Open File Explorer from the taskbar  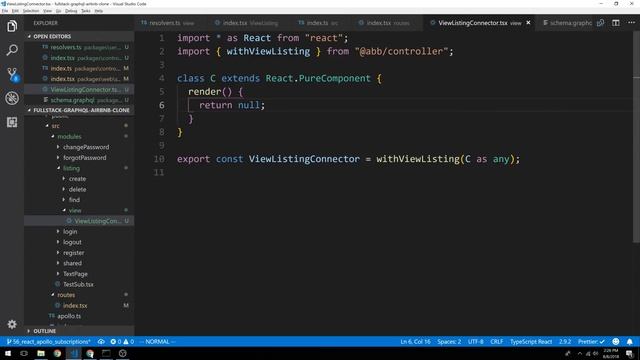pyautogui.click(x=41, y=353)
